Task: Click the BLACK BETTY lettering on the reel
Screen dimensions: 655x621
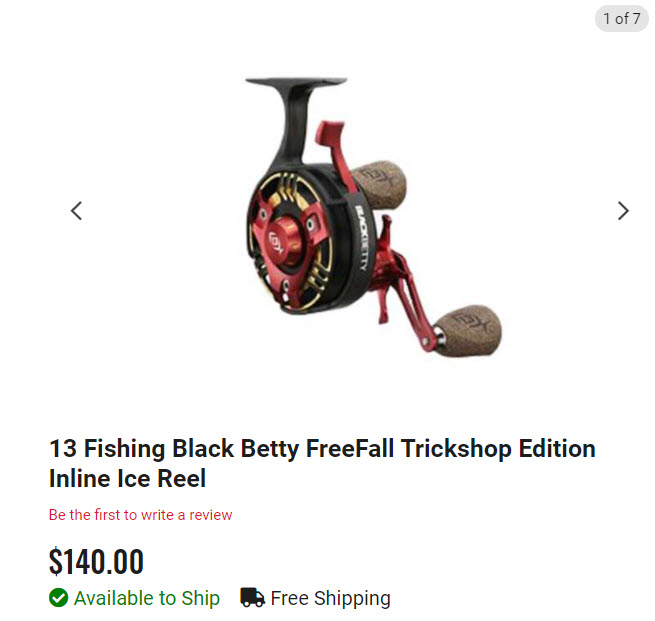Action: [362, 237]
